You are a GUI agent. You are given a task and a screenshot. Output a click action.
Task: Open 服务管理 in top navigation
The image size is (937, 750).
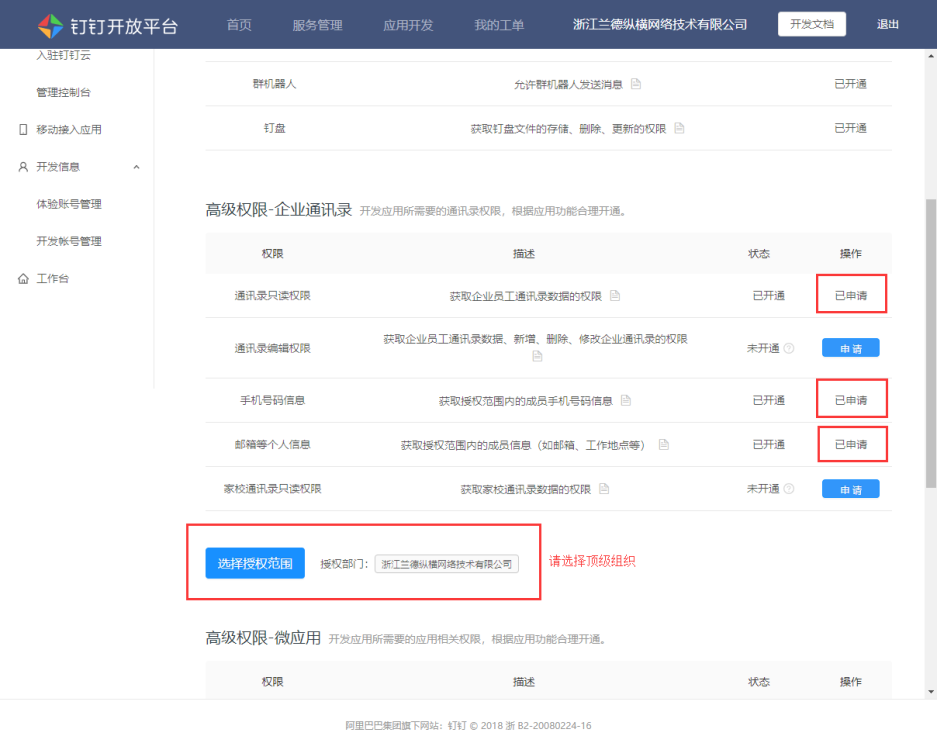[x=317, y=25]
